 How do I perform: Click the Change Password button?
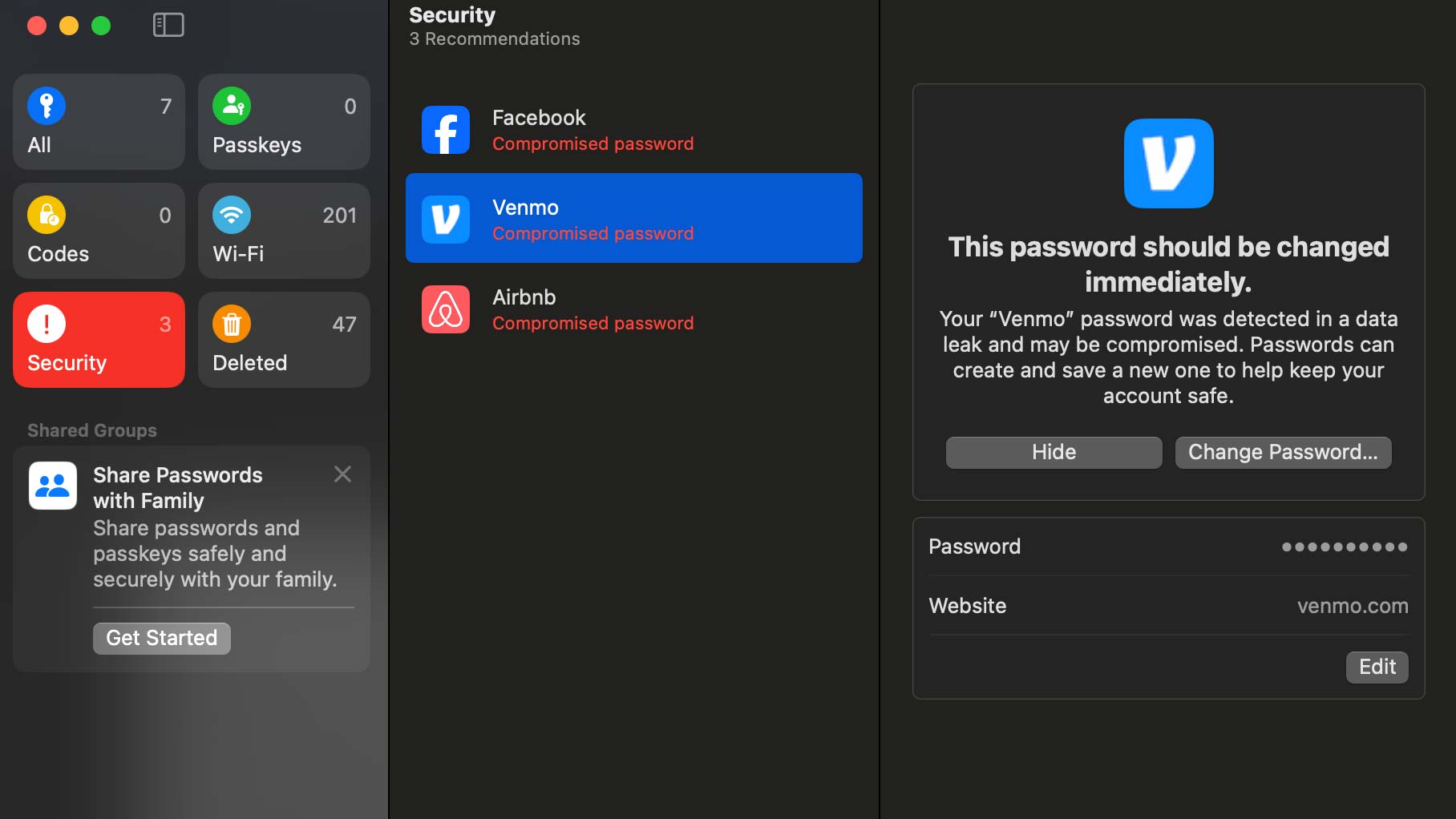[1283, 453]
